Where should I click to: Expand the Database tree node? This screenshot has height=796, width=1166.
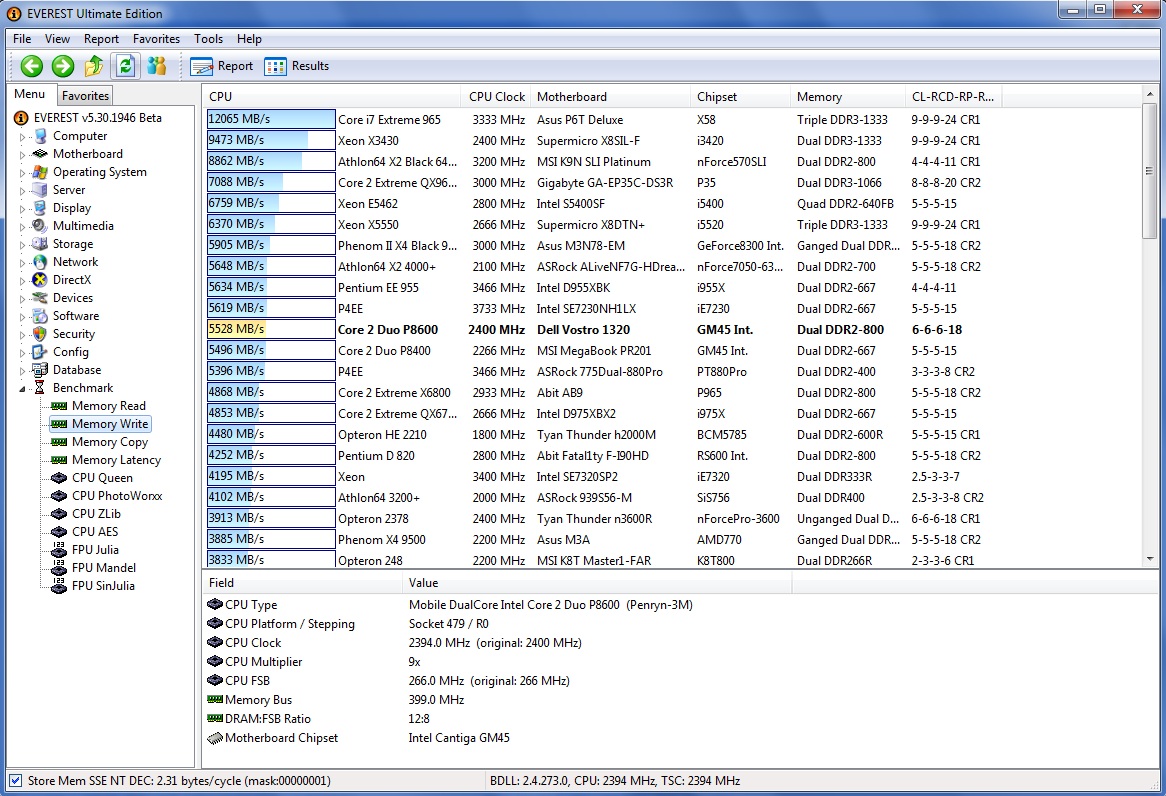[x=22, y=370]
